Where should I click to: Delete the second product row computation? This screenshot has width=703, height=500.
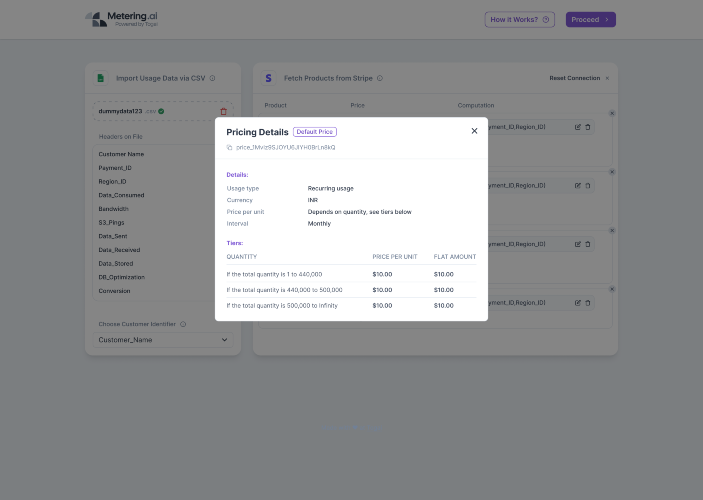coord(588,186)
